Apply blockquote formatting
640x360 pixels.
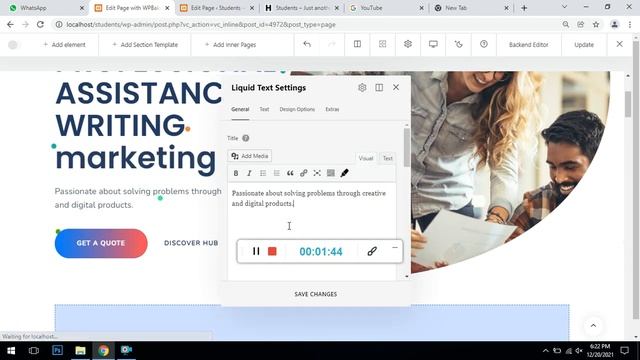tap(290, 173)
